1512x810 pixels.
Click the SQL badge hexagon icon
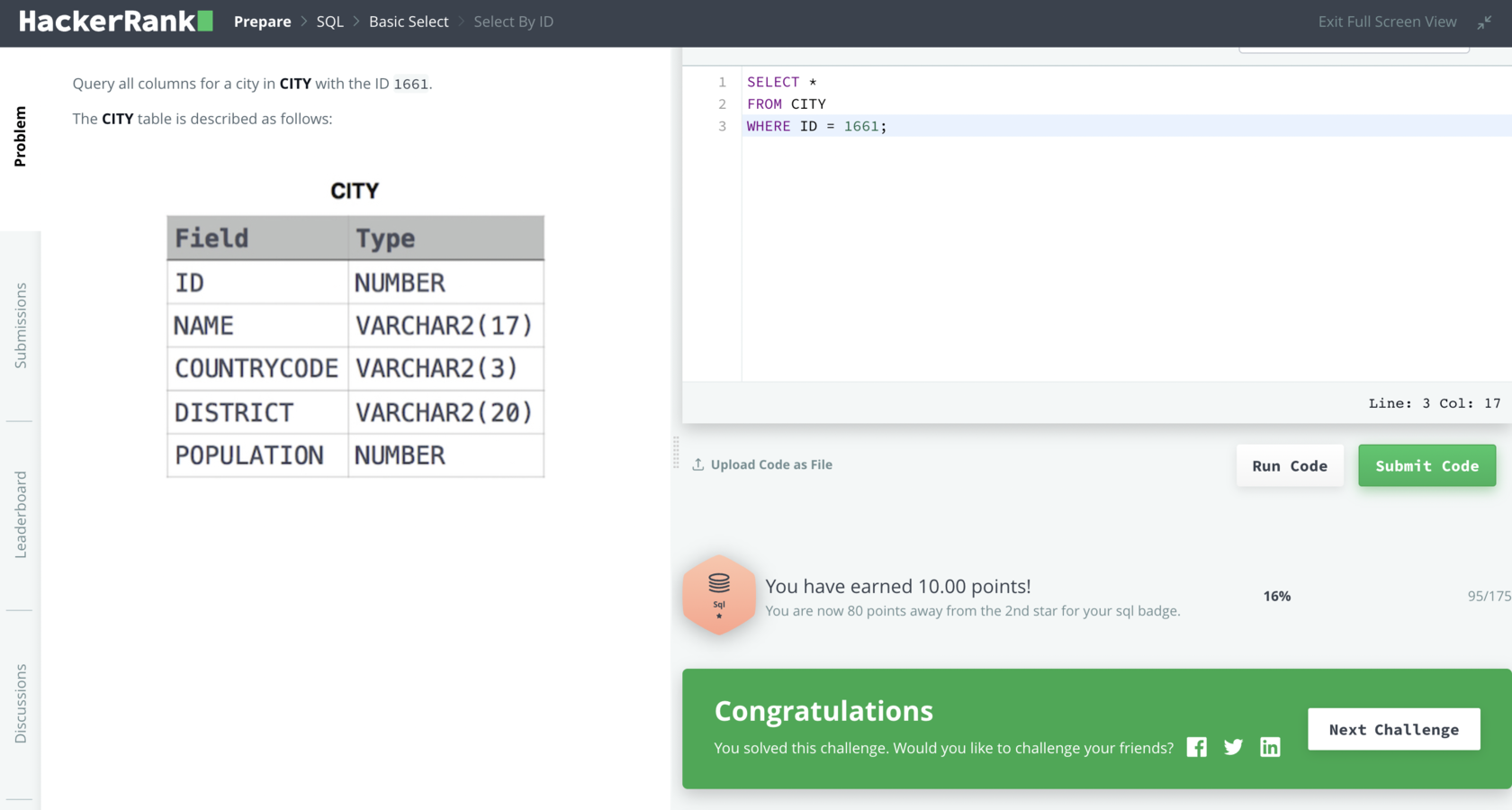pyautogui.click(x=719, y=595)
